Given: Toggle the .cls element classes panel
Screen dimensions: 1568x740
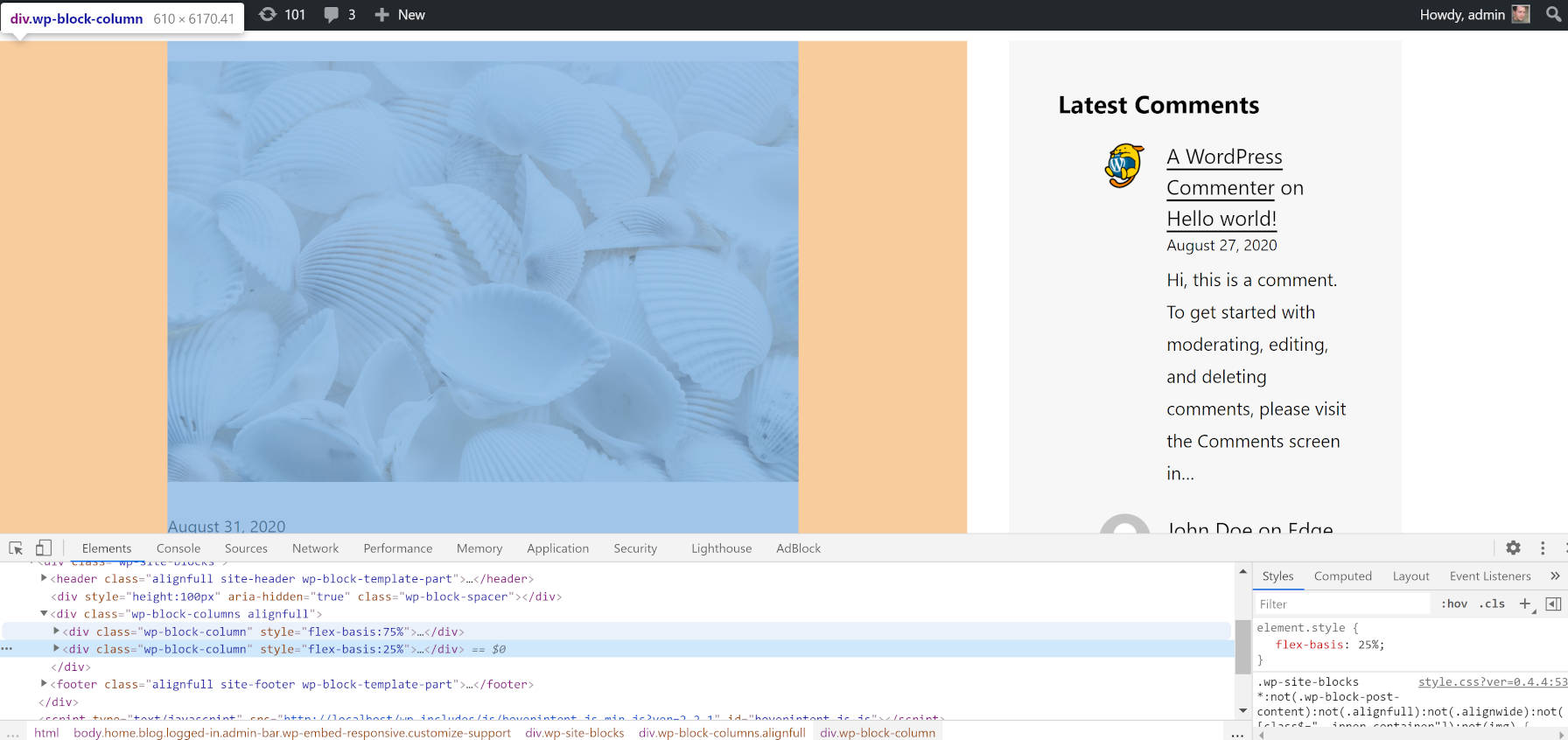Looking at the screenshot, I should click(1492, 604).
